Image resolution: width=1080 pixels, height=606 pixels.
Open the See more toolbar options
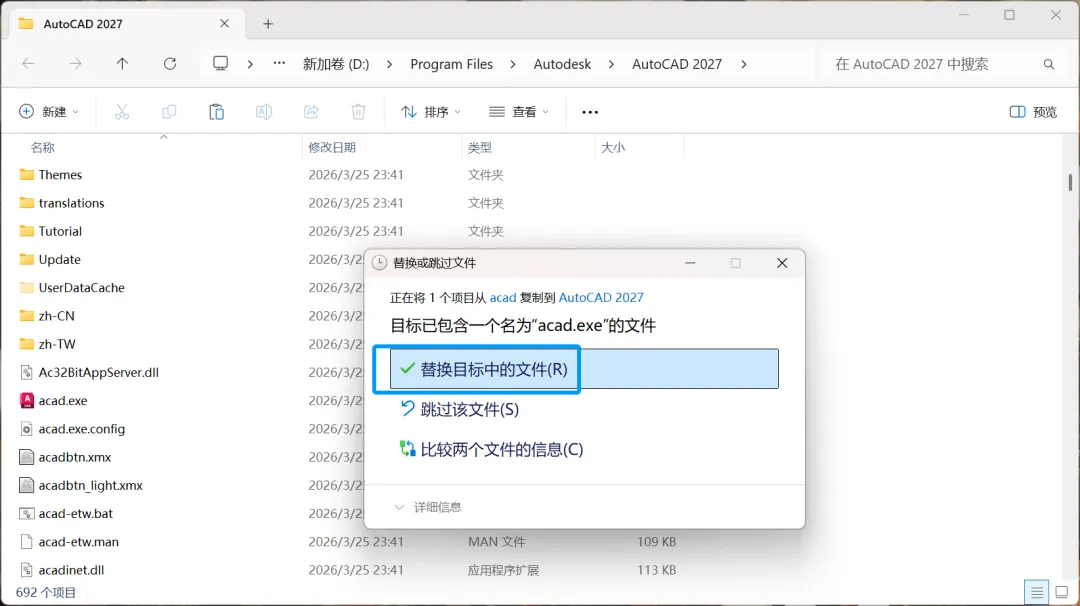590,112
